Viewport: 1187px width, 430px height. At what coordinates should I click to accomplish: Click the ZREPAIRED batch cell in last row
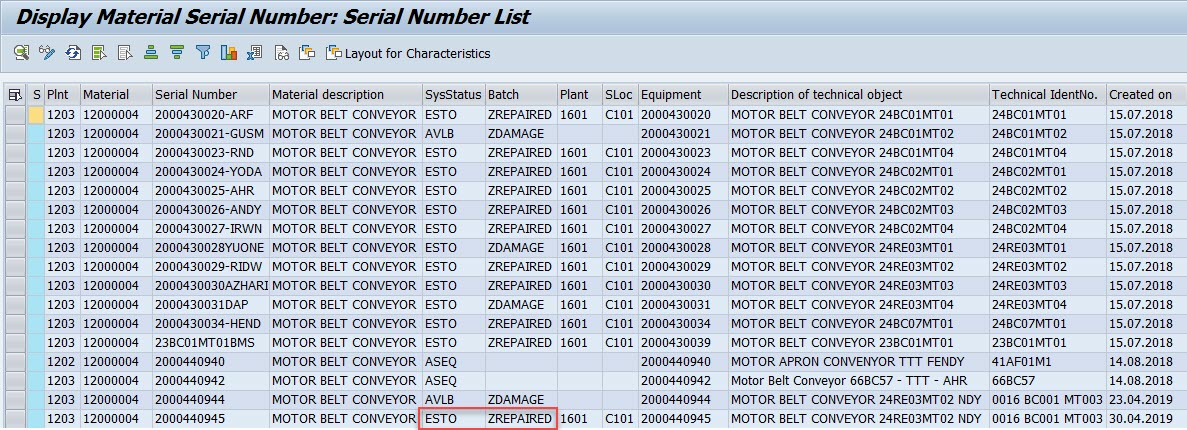(519, 418)
